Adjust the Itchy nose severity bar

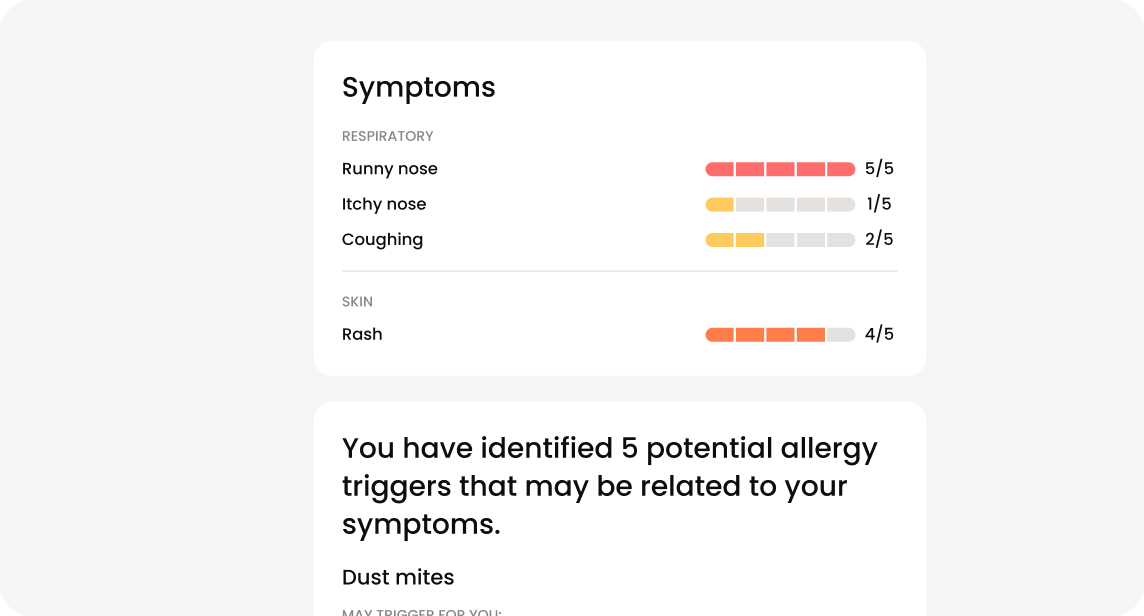tap(780, 204)
